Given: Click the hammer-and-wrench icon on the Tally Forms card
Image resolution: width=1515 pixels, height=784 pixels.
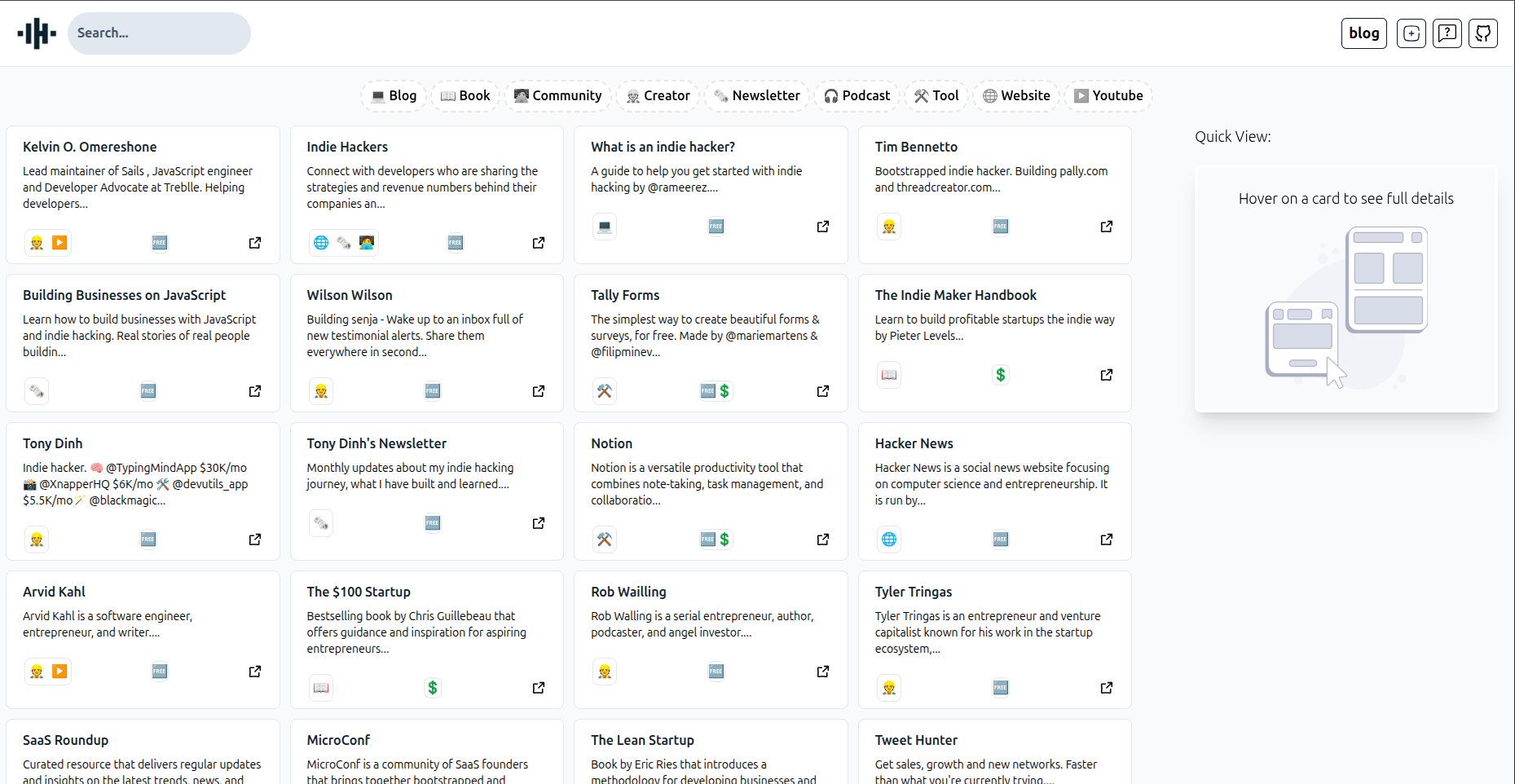Looking at the screenshot, I should 604,391.
